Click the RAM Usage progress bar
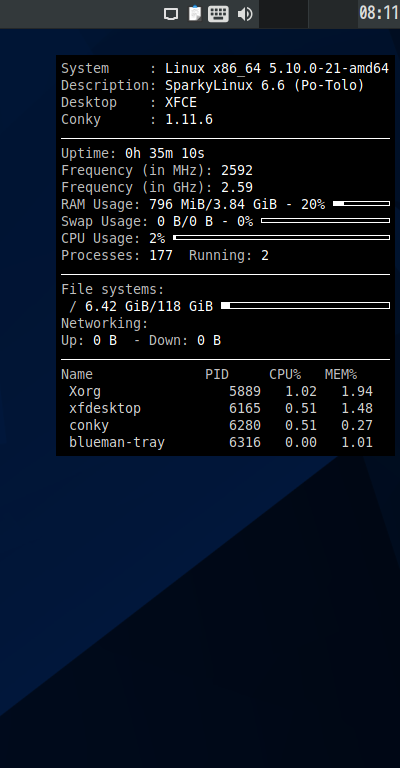The width and height of the screenshot is (400, 768). (x=361, y=203)
